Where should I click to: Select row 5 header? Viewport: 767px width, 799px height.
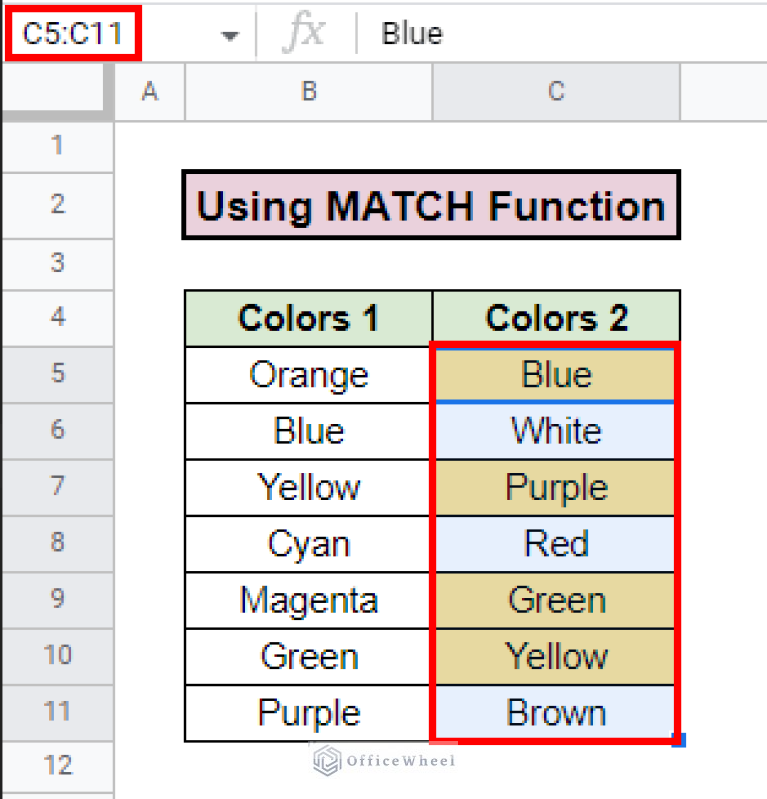click(57, 374)
